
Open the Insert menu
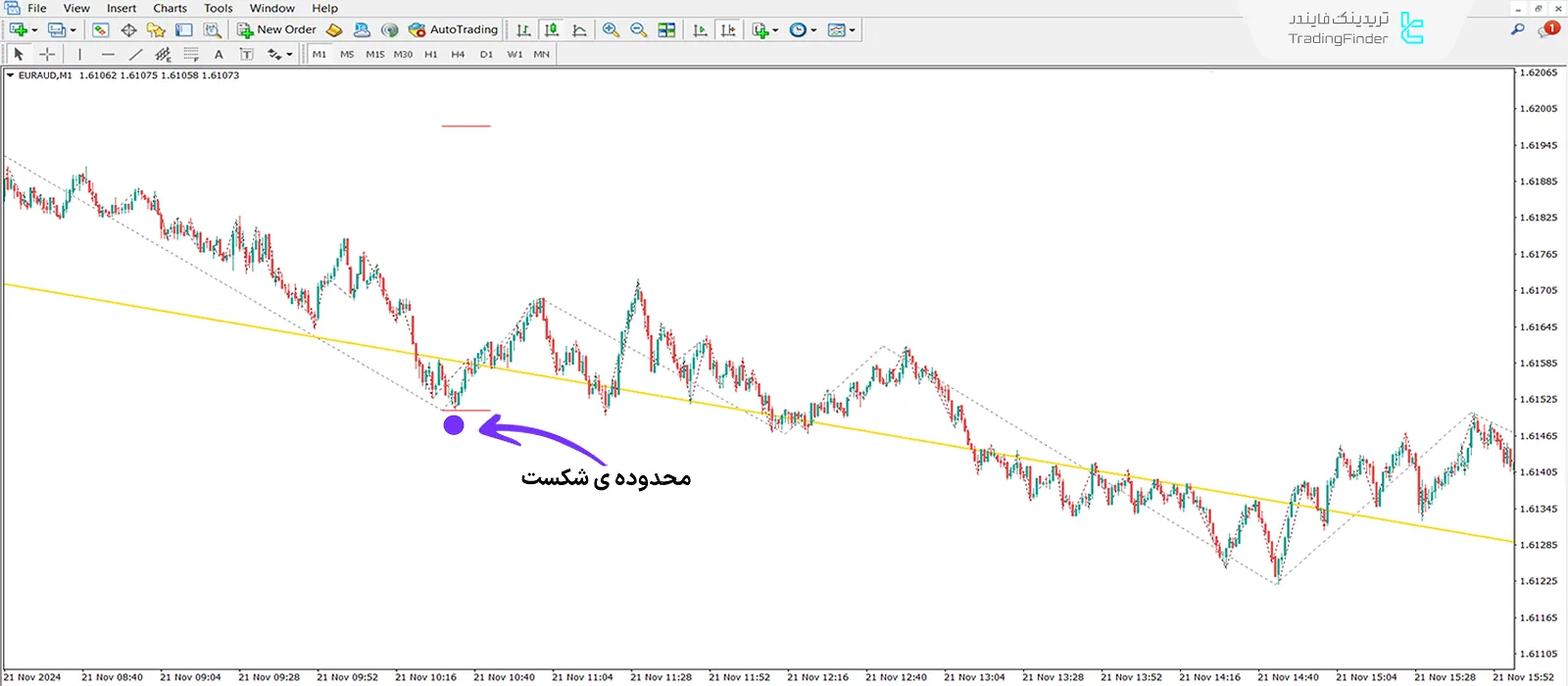click(x=122, y=8)
